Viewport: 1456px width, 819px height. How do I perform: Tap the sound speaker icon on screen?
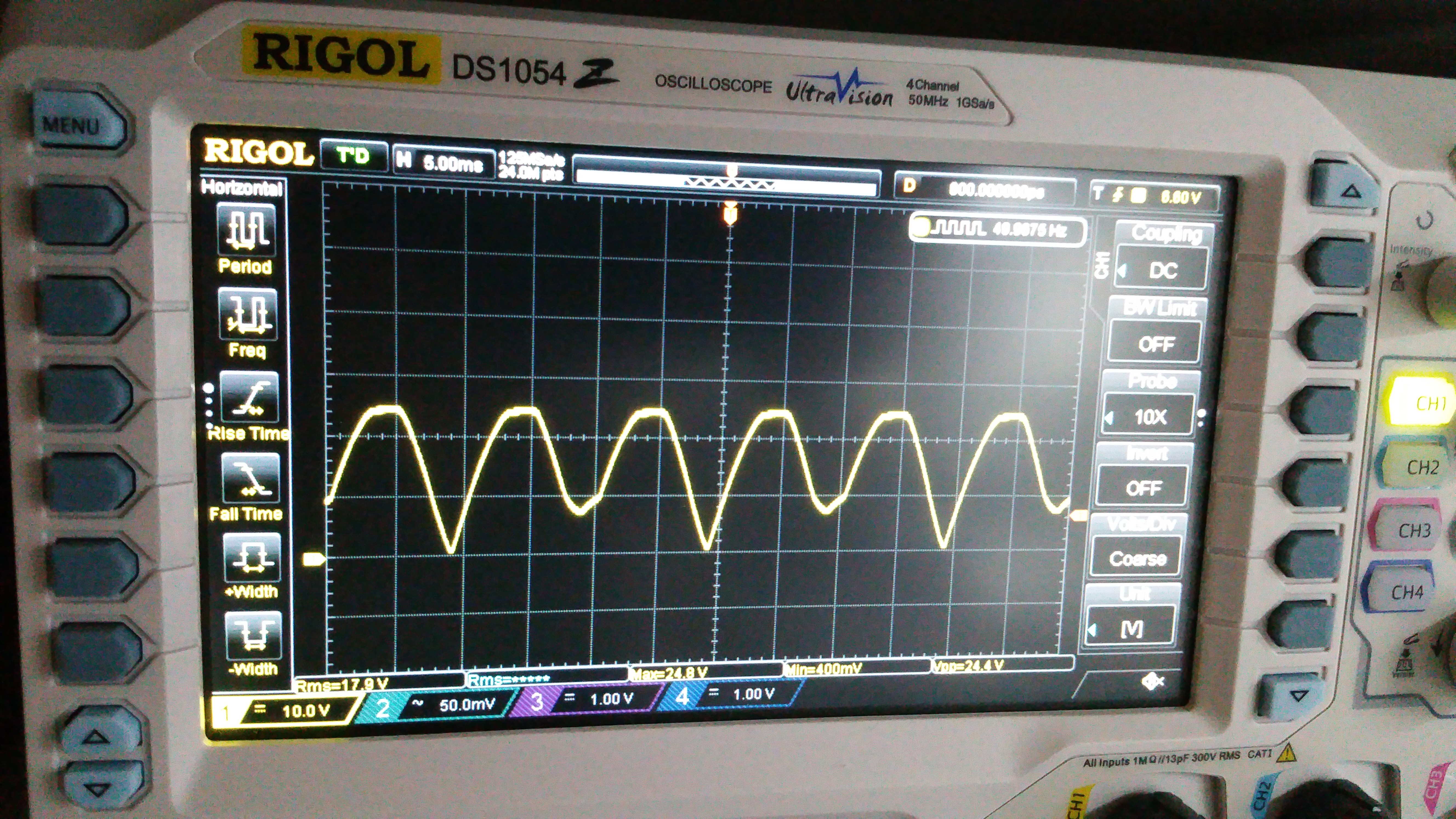coord(1153,682)
